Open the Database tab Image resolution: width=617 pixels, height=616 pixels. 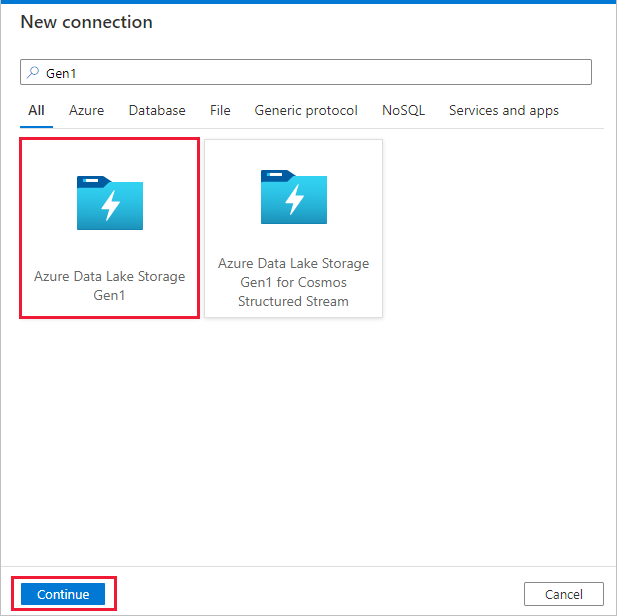click(x=157, y=111)
